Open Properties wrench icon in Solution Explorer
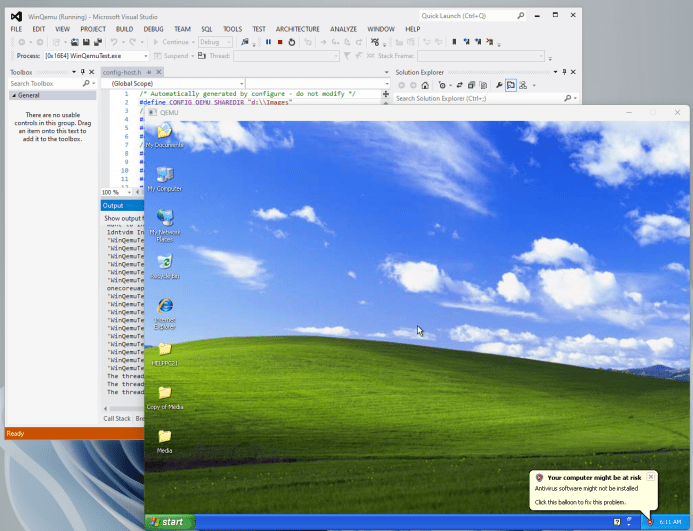The width and height of the screenshot is (693, 531). (x=499, y=85)
